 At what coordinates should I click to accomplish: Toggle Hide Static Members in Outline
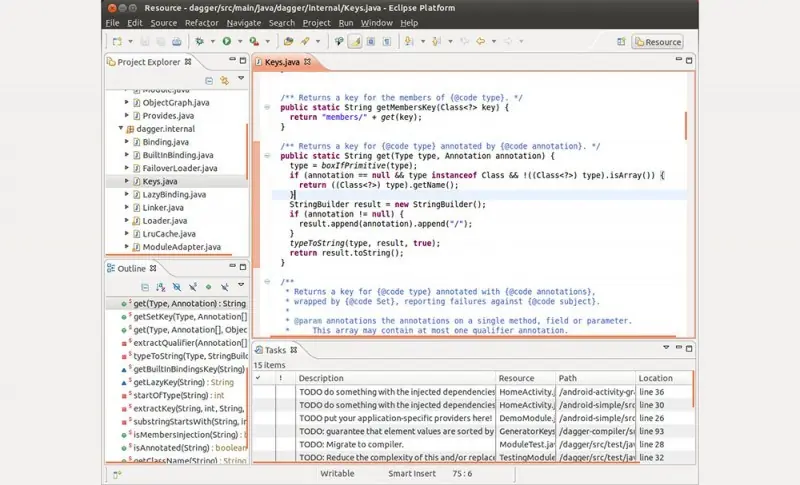(x=192, y=287)
